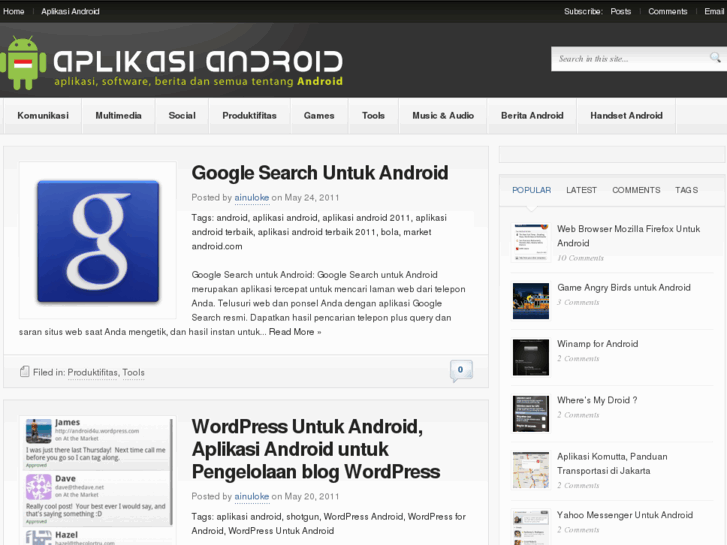Subscribe via Email link
Viewport: 727px width, 545px height.
tap(714, 11)
